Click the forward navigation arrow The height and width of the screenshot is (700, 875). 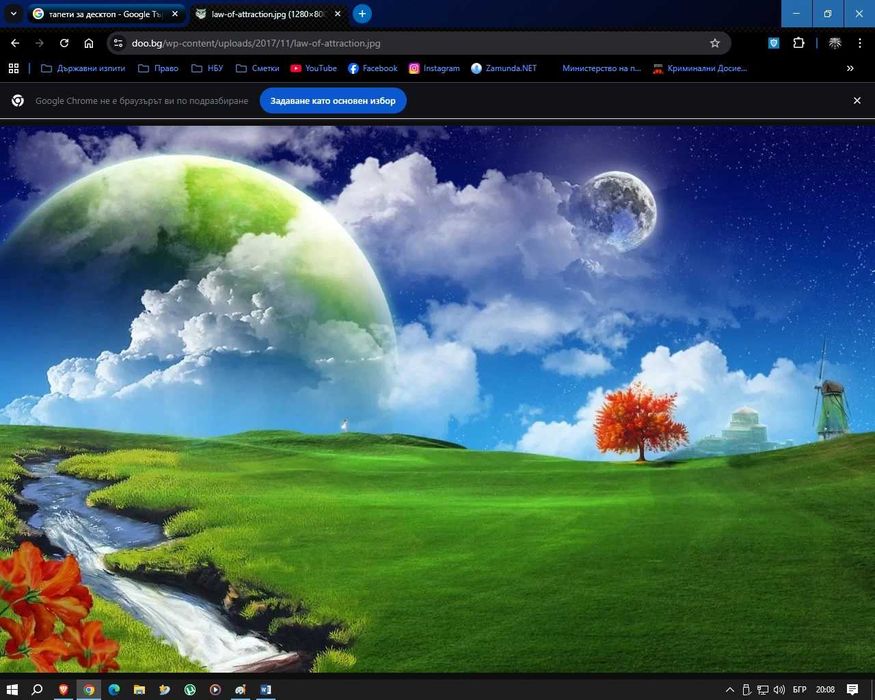(x=40, y=43)
